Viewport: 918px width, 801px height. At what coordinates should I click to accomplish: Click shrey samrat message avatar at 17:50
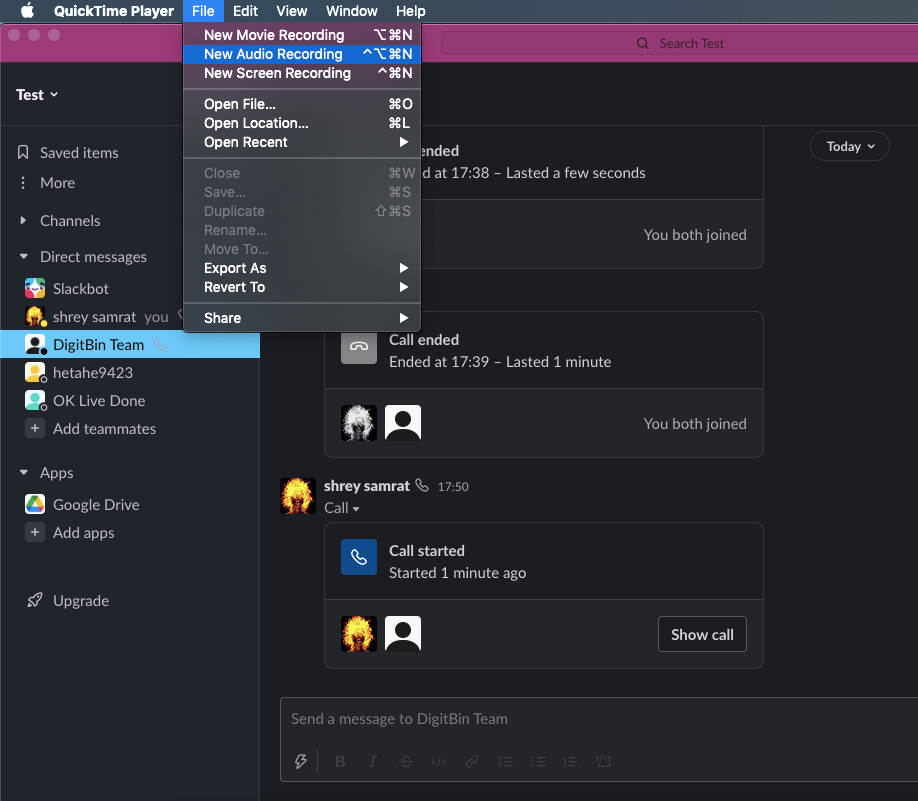[x=297, y=495]
